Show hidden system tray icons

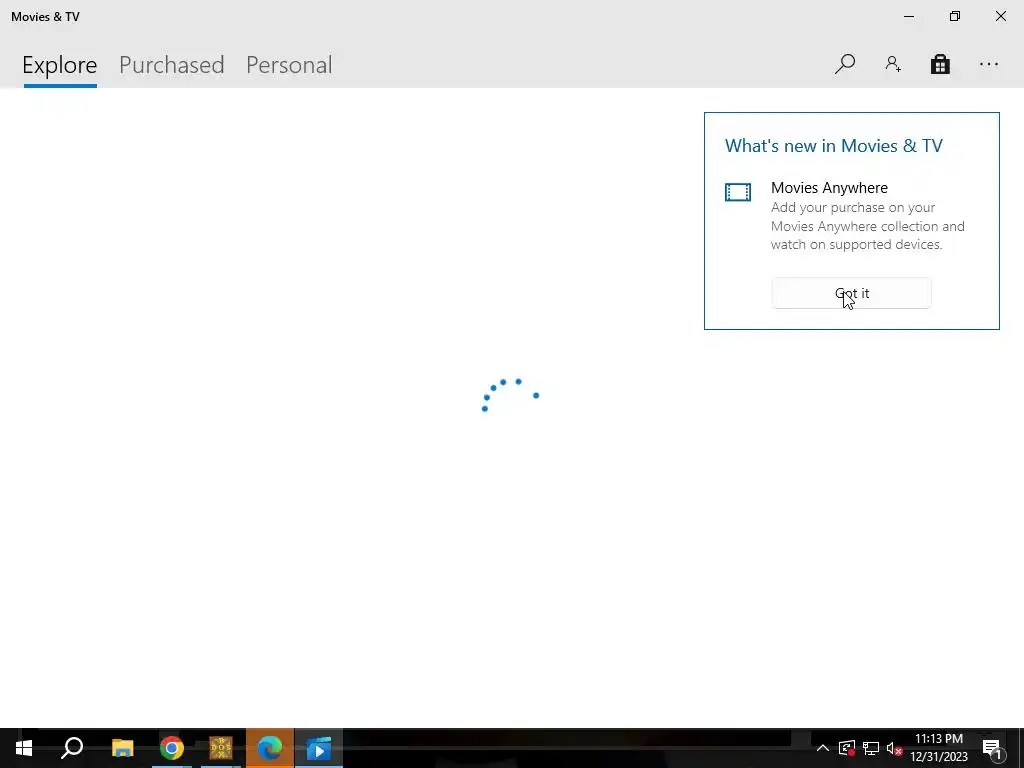[x=823, y=748]
